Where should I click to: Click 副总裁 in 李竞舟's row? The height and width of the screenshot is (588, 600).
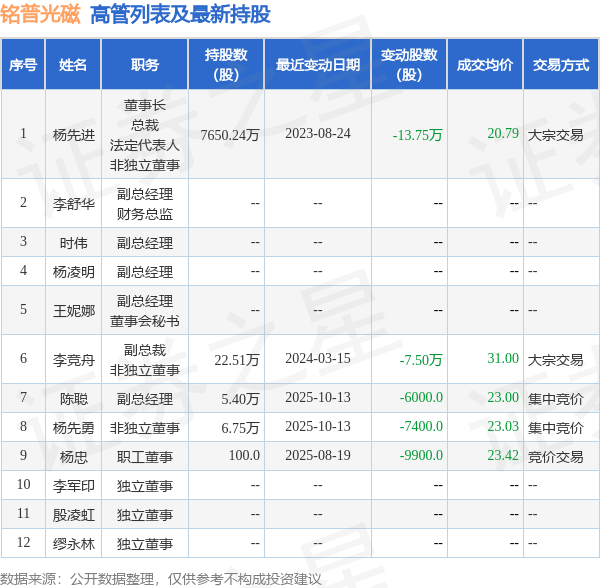tap(145, 350)
